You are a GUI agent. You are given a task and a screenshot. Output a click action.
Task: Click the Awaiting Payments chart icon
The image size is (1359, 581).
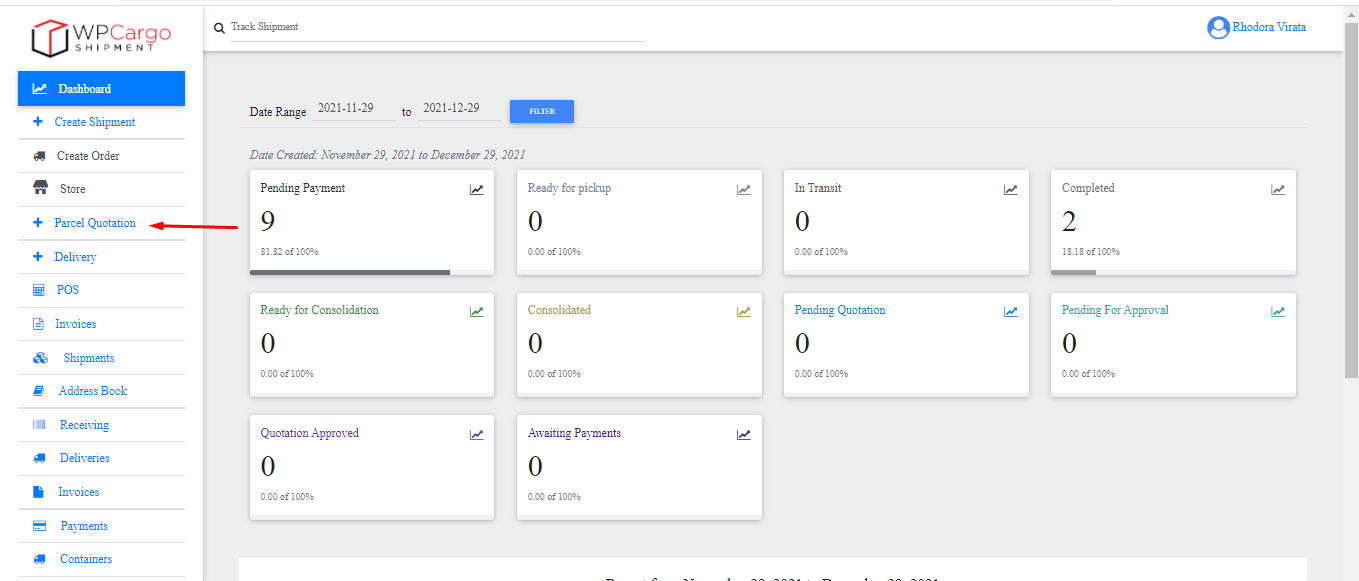(743, 435)
